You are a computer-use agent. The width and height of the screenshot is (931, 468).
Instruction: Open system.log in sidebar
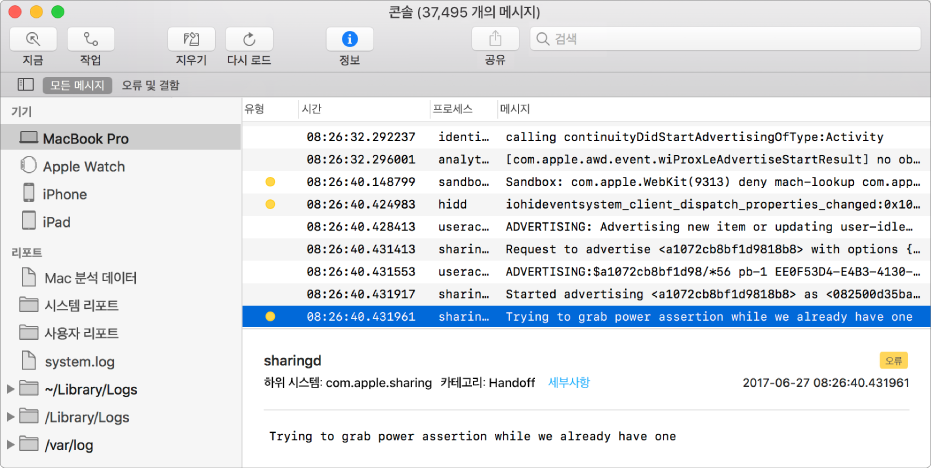[121, 361]
